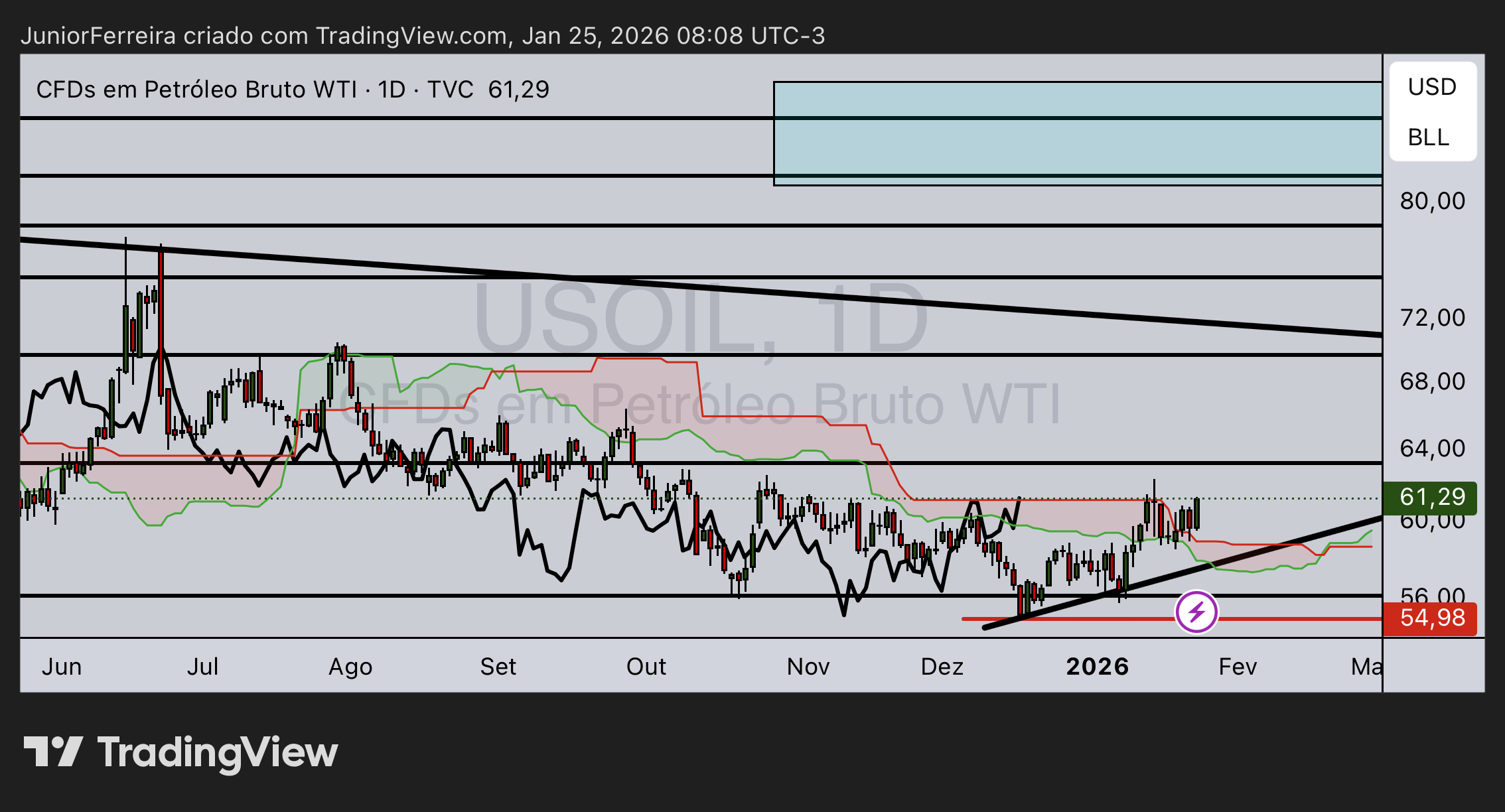Image resolution: width=1505 pixels, height=812 pixels.
Task: Click the Set label on the time axis
Action: point(498,666)
